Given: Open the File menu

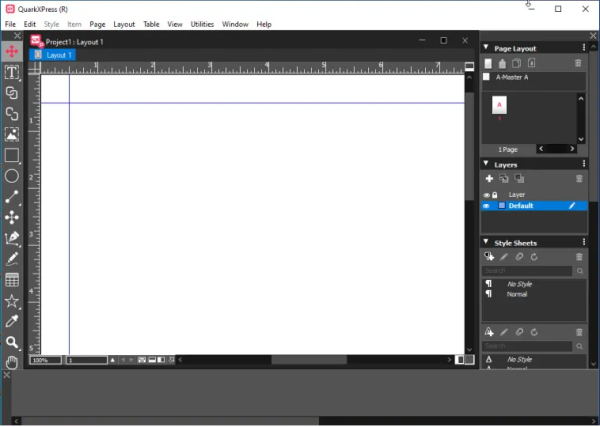Looking at the screenshot, I should coord(10,24).
